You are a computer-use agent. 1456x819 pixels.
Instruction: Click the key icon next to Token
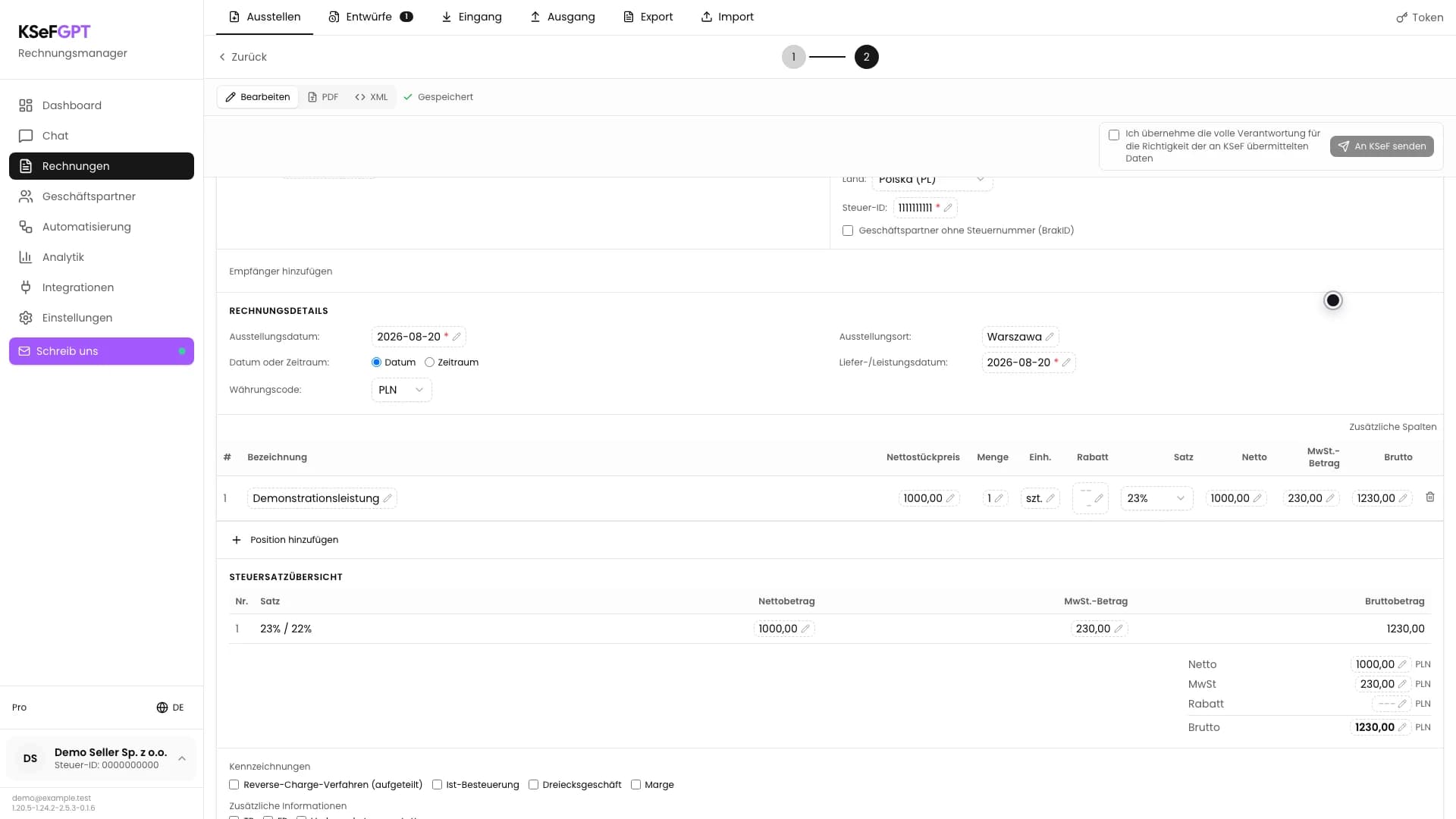click(1402, 17)
